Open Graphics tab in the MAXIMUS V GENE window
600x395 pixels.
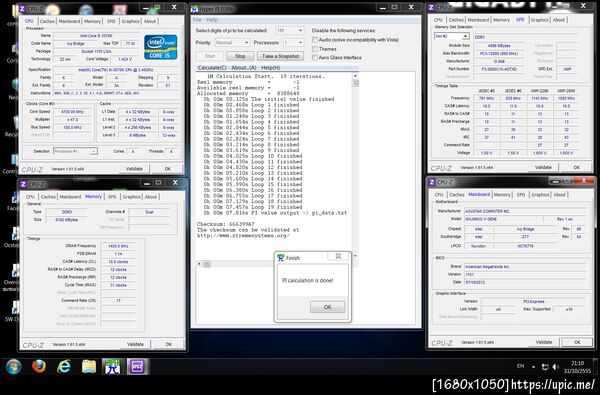pos(540,195)
